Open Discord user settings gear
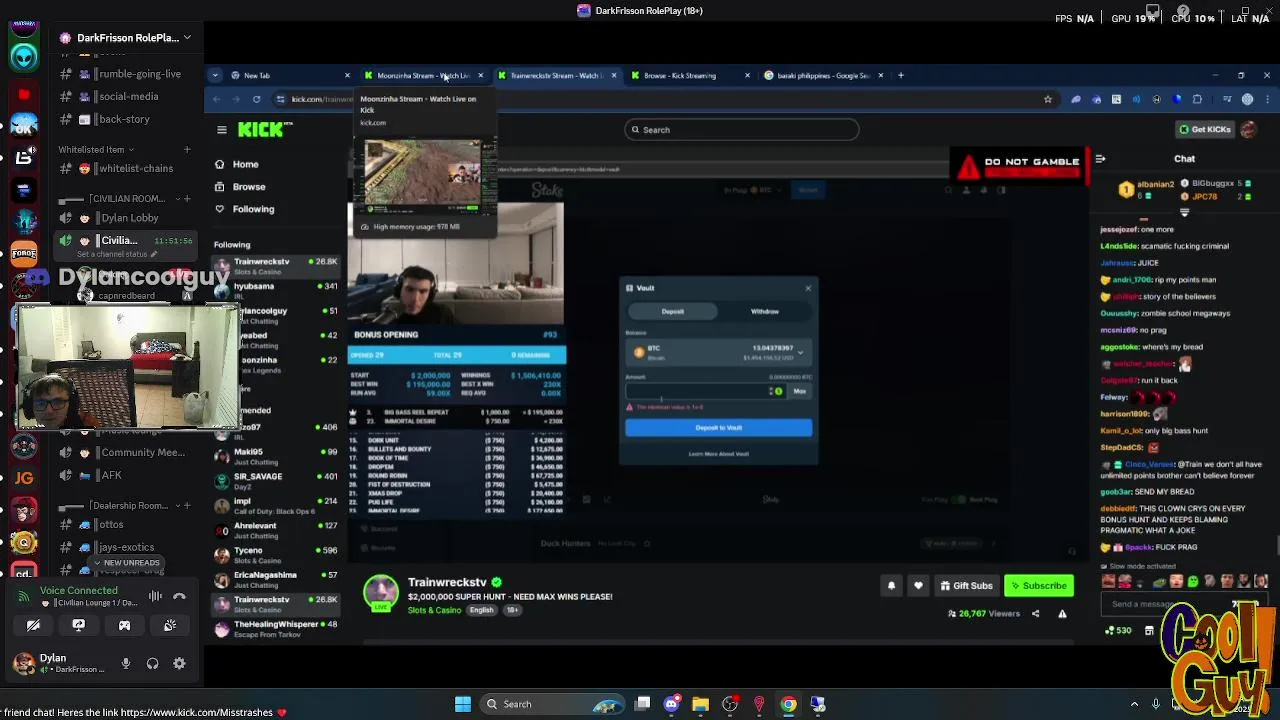This screenshot has height=720, width=1280. tap(179, 663)
